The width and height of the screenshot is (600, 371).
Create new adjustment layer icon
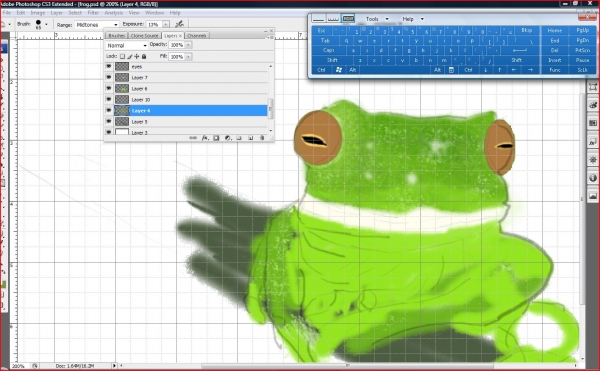(x=228, y=138)
